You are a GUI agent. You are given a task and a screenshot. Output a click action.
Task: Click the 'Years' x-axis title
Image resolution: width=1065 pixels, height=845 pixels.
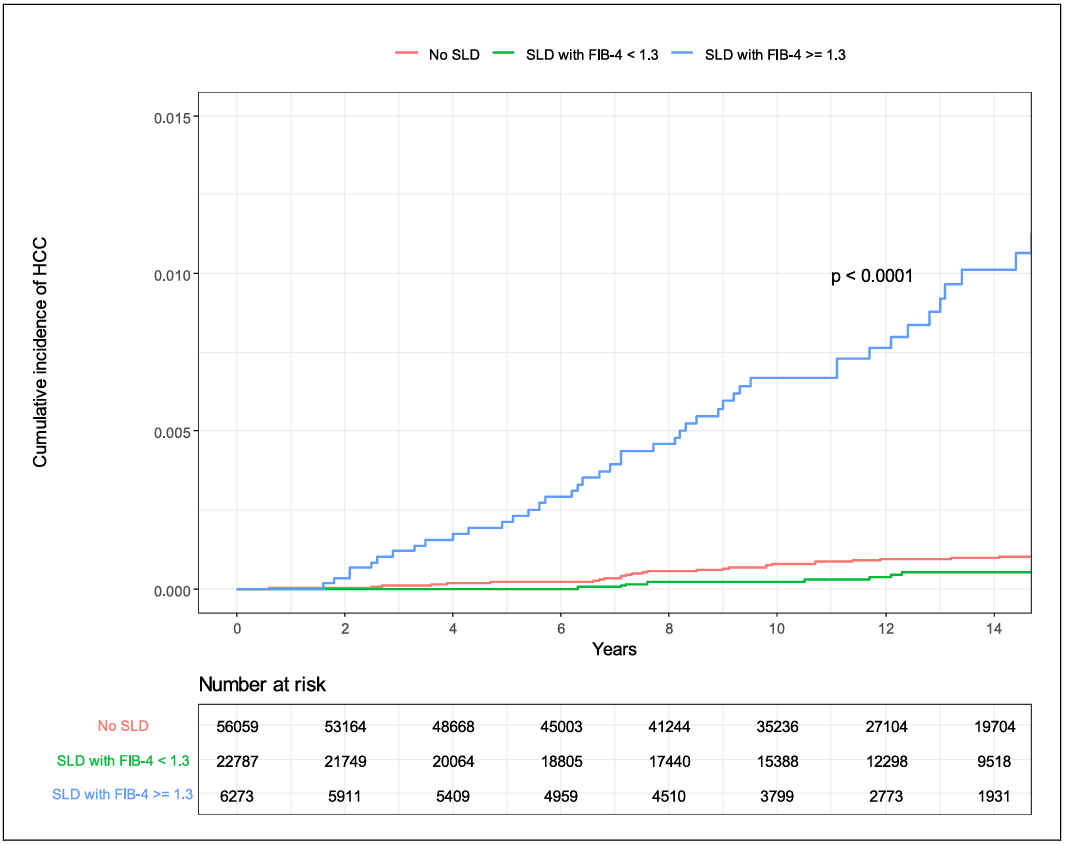point(614,649)
